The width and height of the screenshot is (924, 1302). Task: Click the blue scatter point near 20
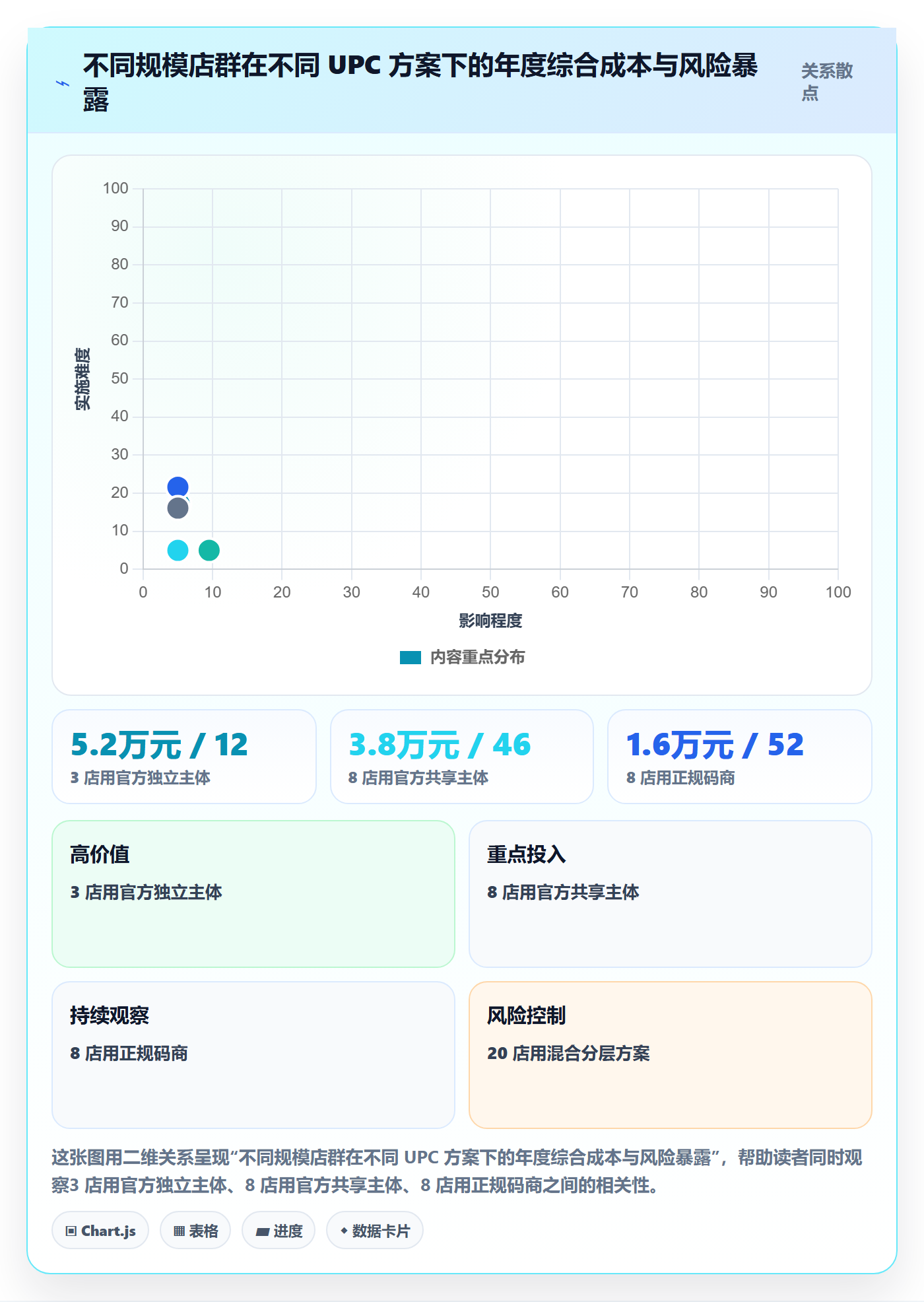tap(178, 488)
